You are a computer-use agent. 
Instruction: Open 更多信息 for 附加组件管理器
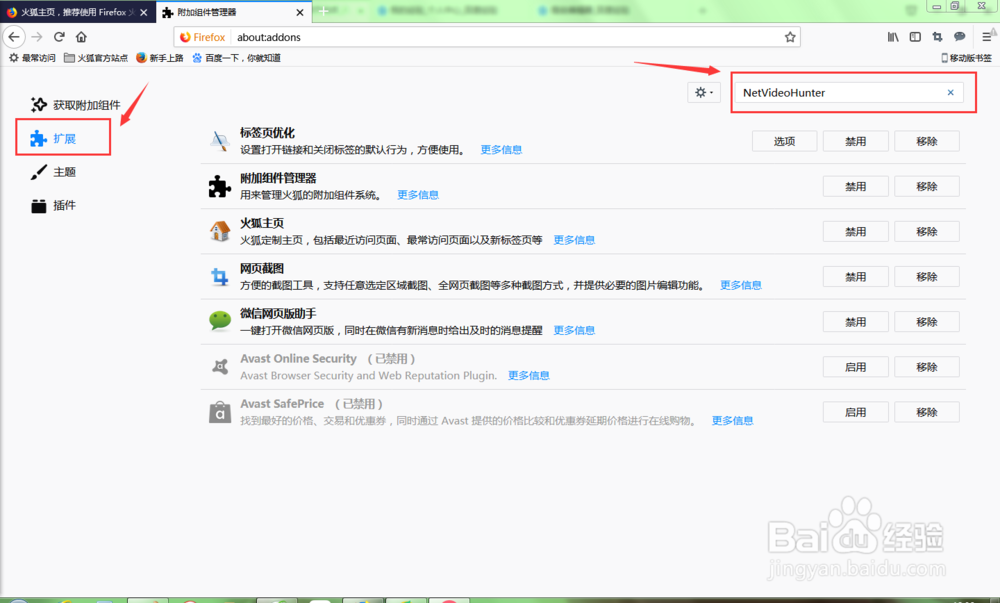pos(418,195)
